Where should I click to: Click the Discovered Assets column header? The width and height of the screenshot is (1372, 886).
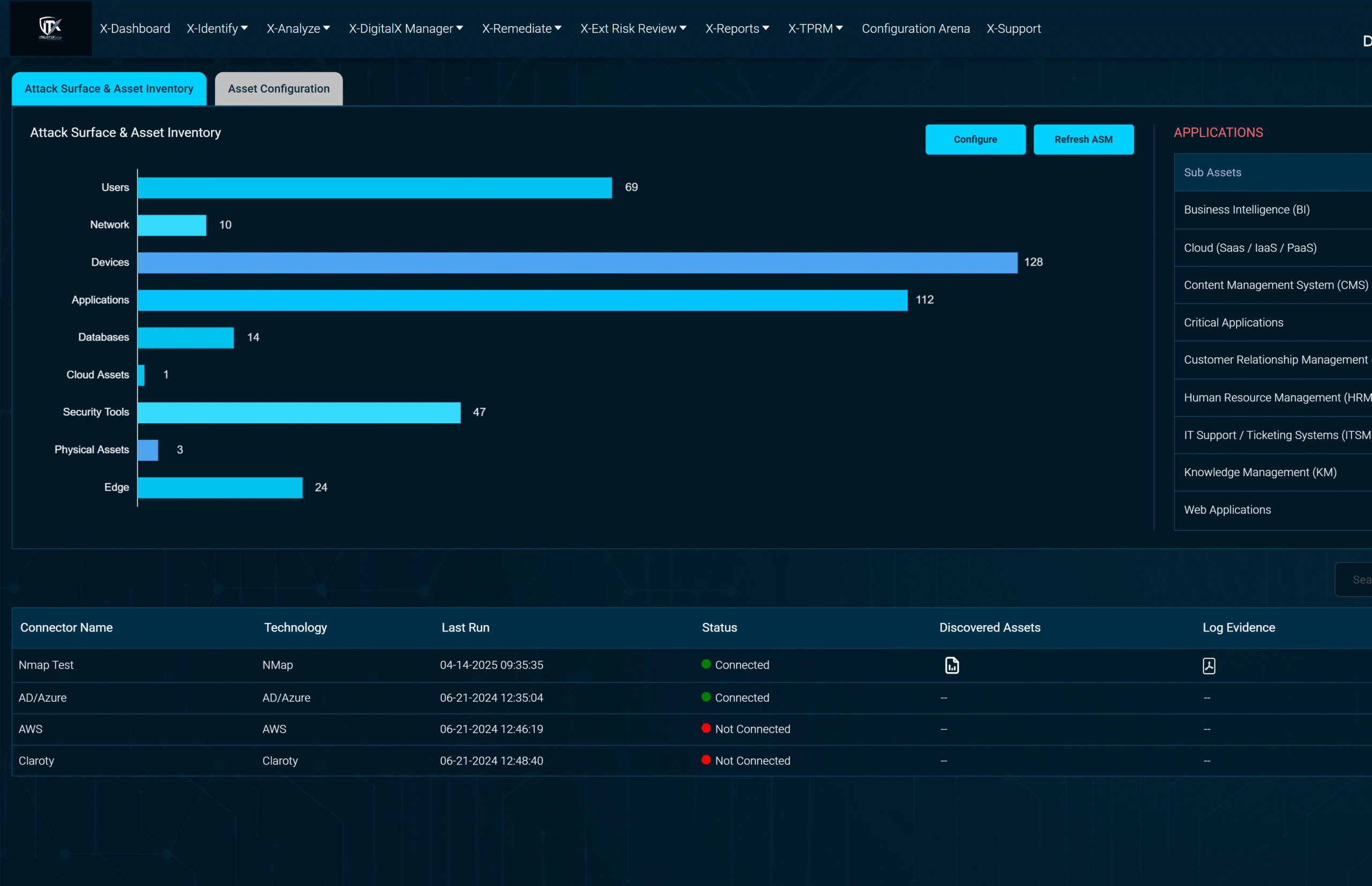pos(990,628)
